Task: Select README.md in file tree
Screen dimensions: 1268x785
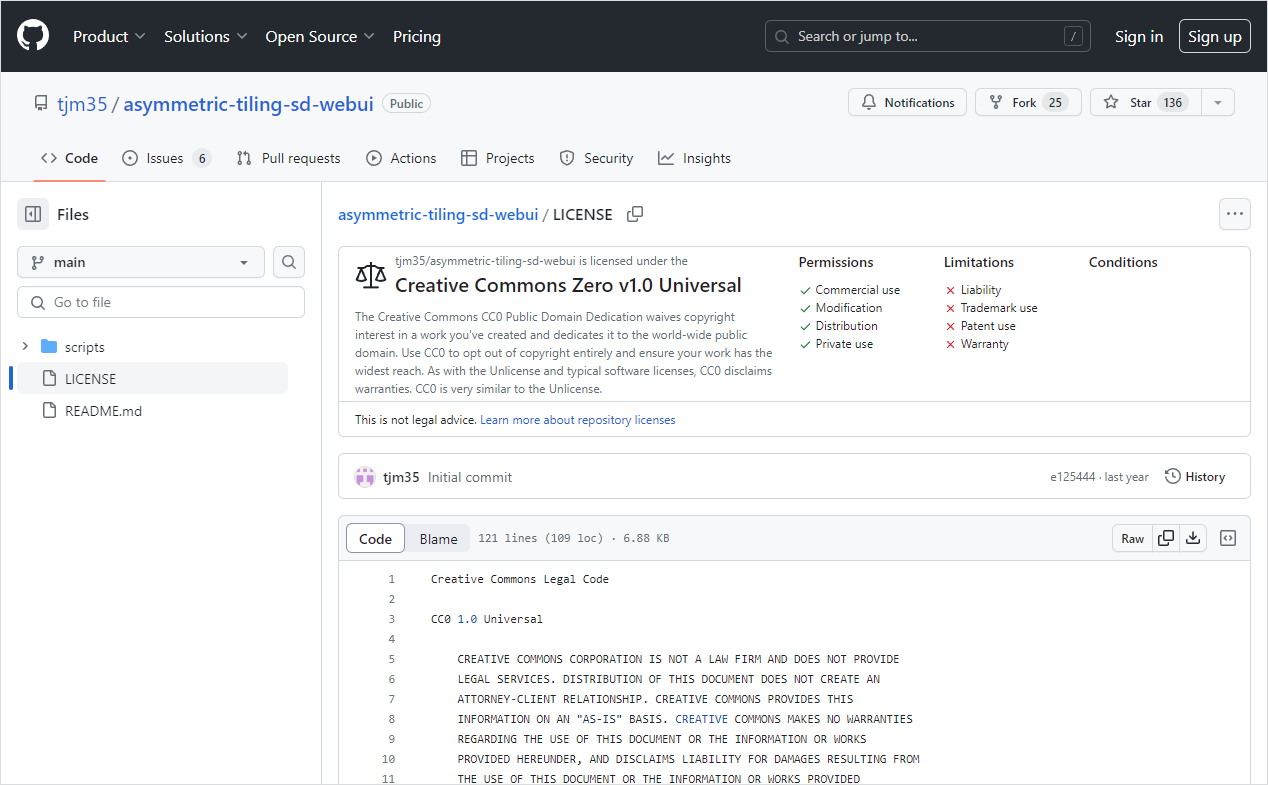Action: [103, 411]
